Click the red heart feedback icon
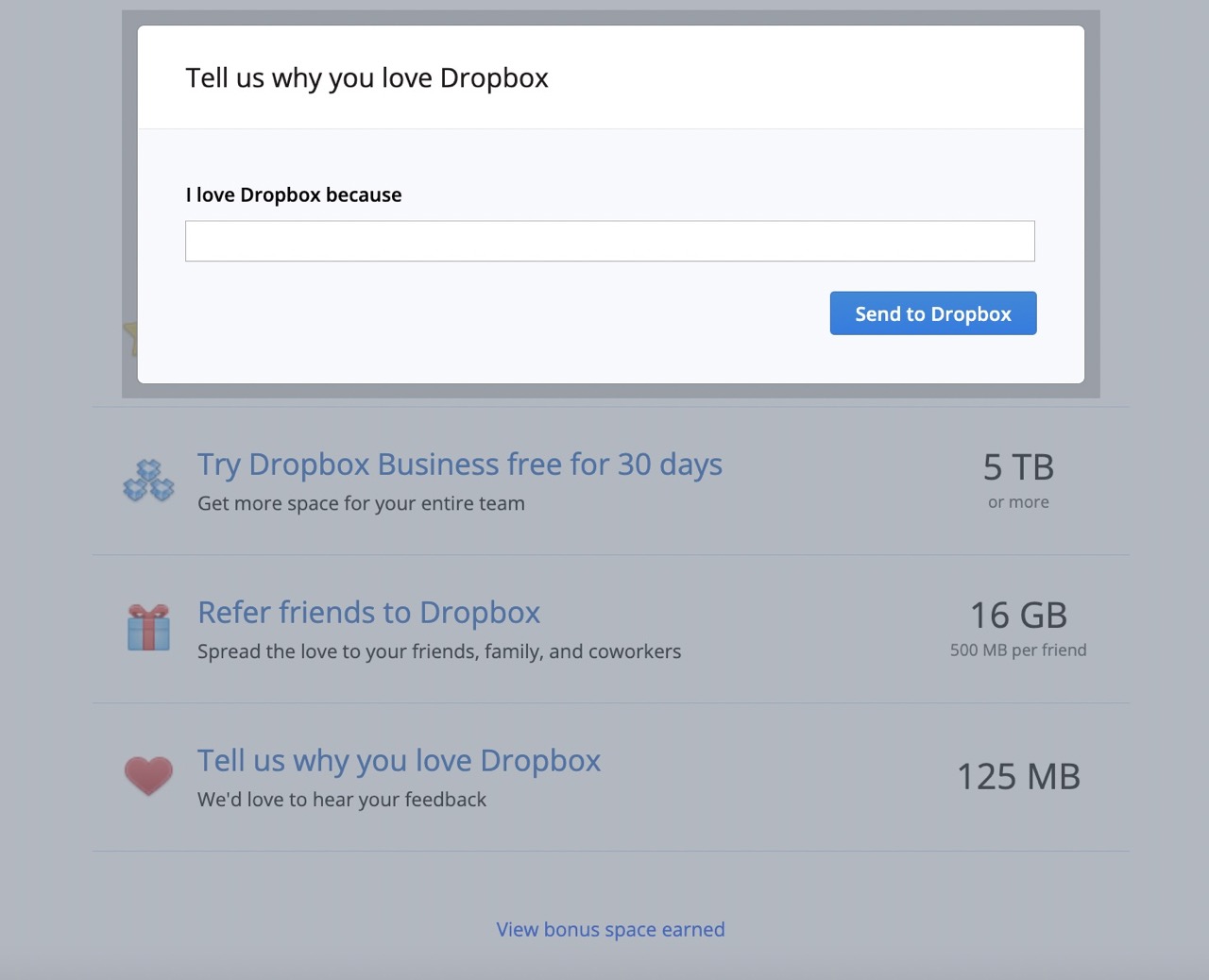Viewport: 1209px width, 980px height. pyautogui.click(x=148, y=776)
